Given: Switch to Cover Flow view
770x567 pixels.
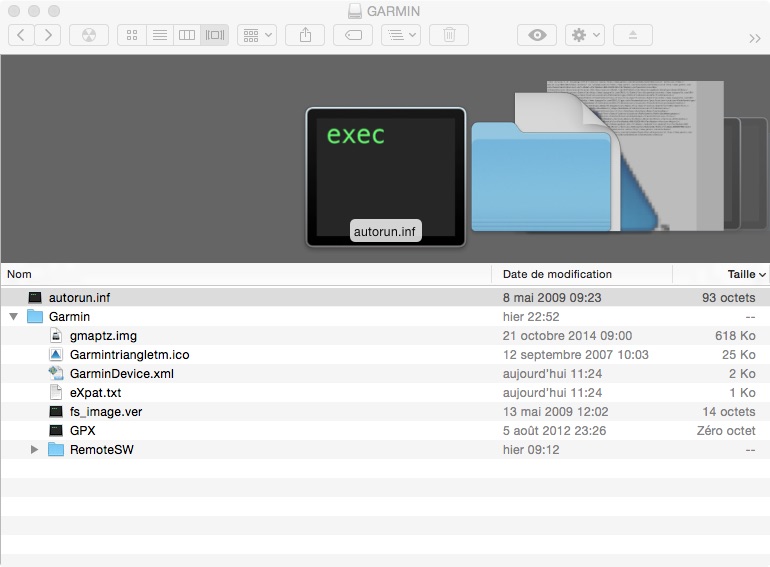Looking at the screenshot, I should click(215, 35).
